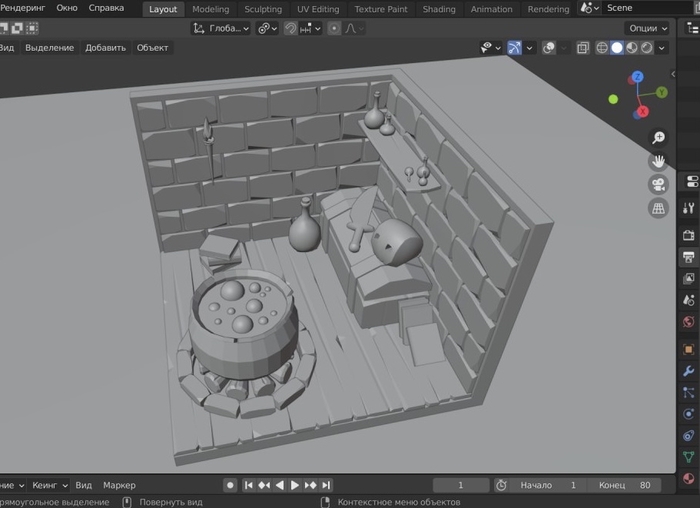Open the Добавить add menu
This screenshot has width=700, height=508.
pos(105,47)
